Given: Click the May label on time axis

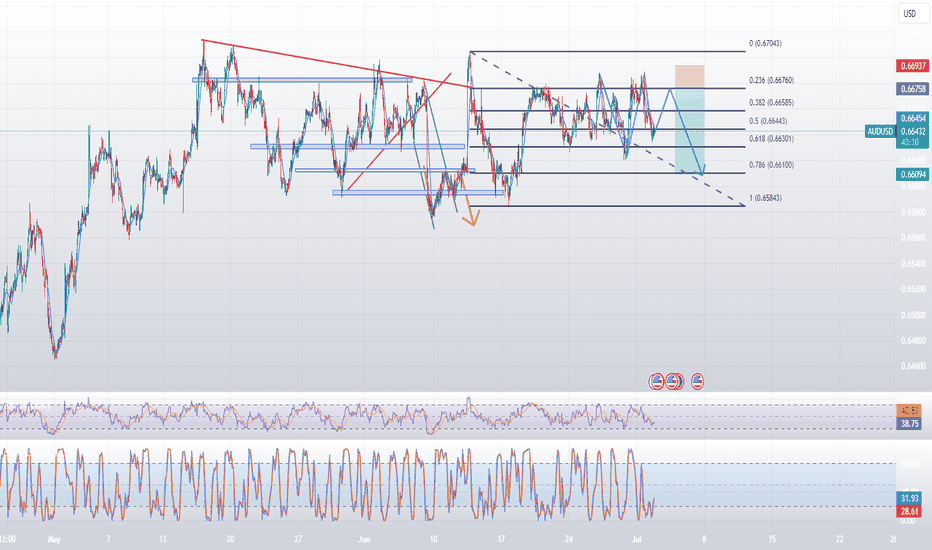Looking at the screenshot, I should pos(54,539).
